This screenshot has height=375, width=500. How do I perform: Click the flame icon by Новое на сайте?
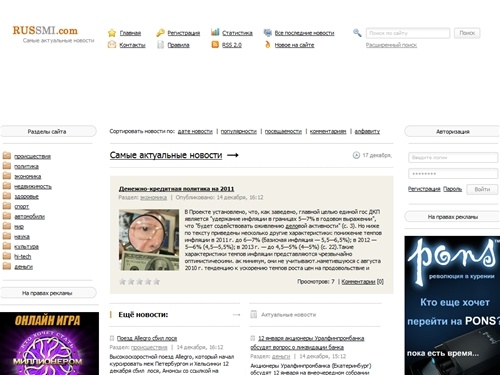pyautogui.click(x=267, y=44)
